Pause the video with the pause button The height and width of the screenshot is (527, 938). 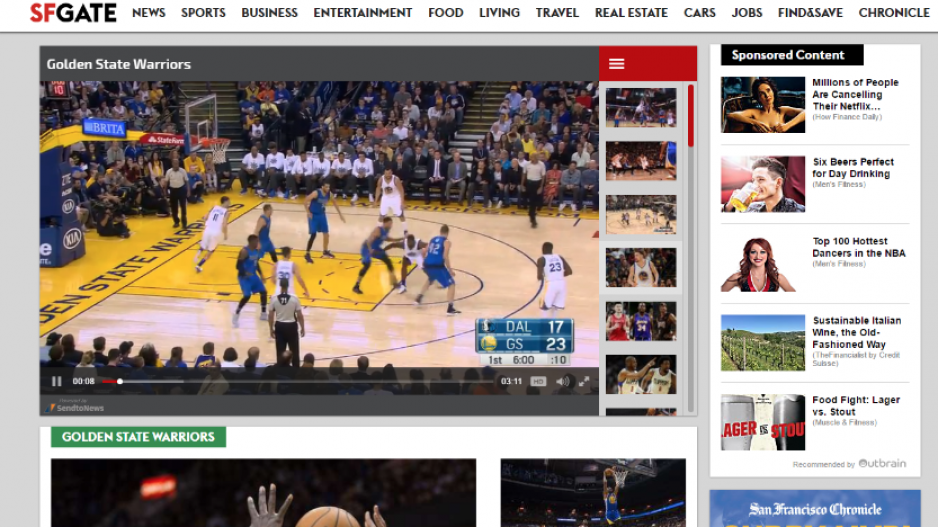coord(56,381)
